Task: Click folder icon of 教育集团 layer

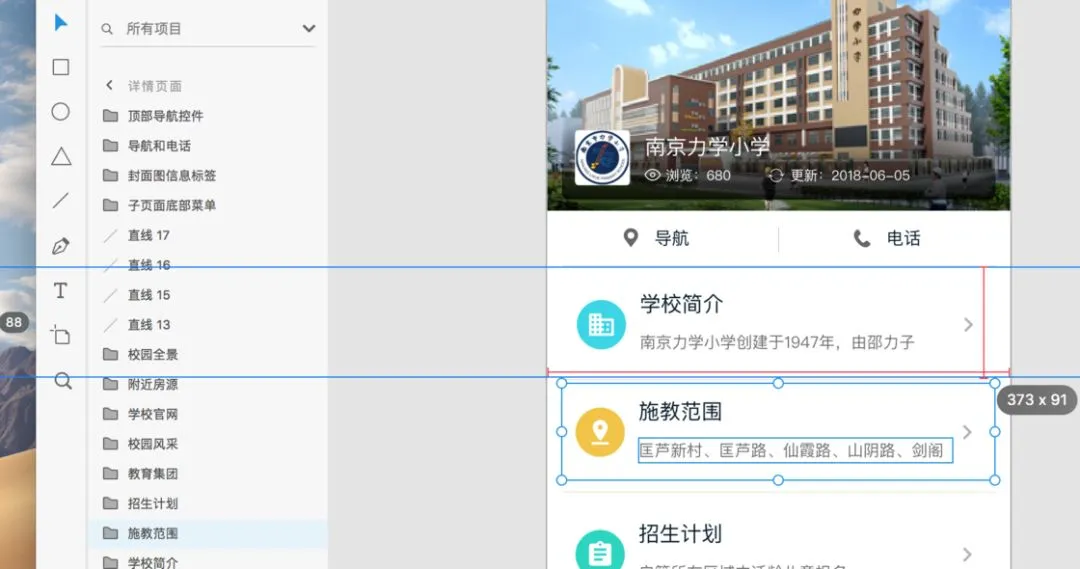Action: [110, 474]
